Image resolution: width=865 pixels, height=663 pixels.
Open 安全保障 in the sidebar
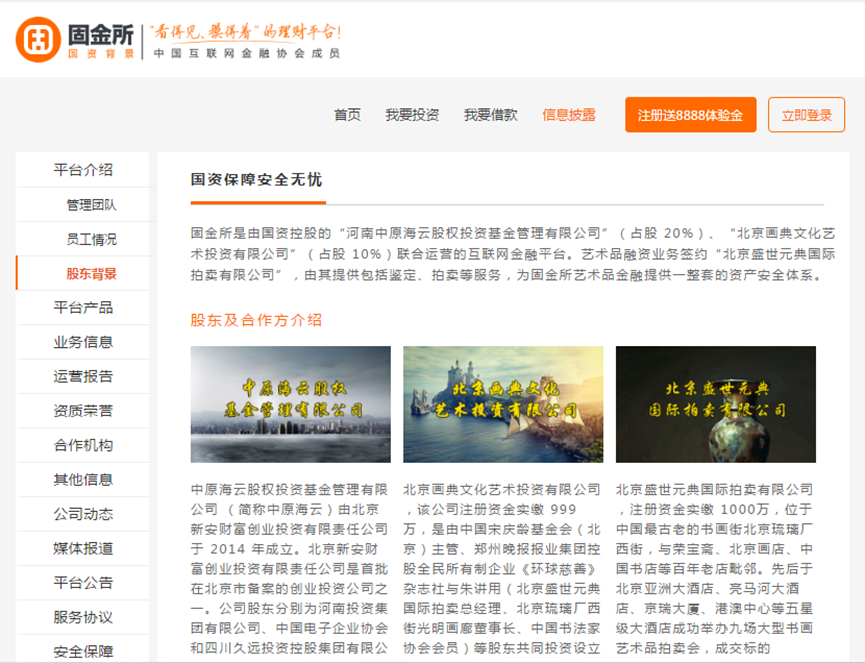click(83, 650)
